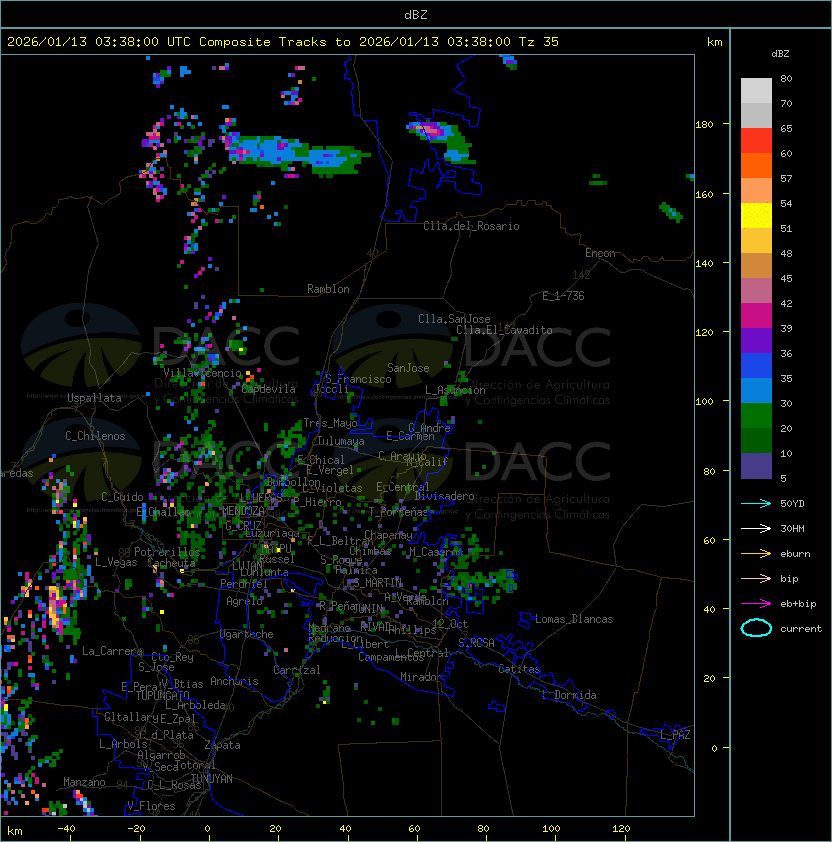This screenshot has width=832, height=842.
Task: Click the 'Mirador' label
Action: [x=422, y=677]
